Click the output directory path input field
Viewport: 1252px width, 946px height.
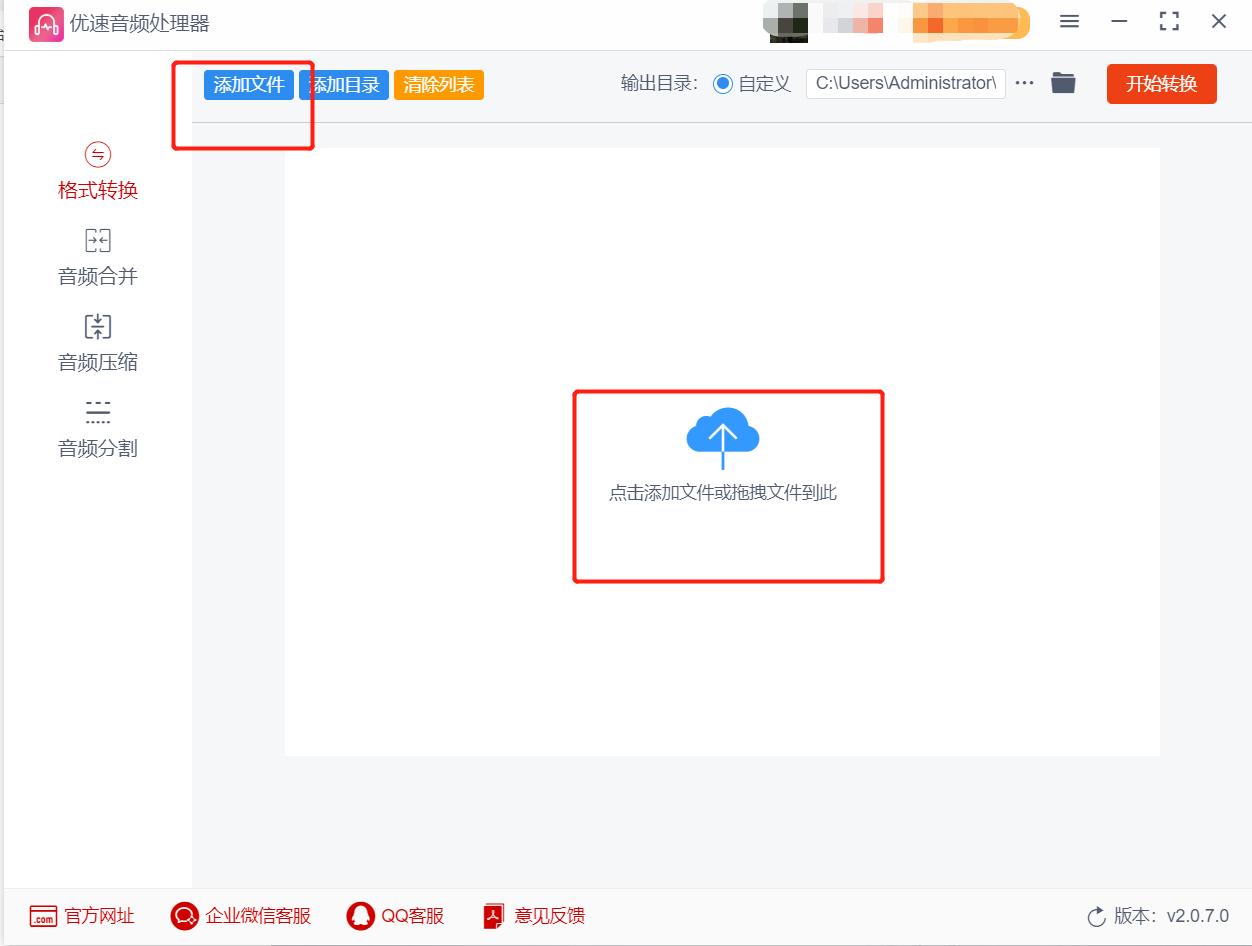pos(905,84)
